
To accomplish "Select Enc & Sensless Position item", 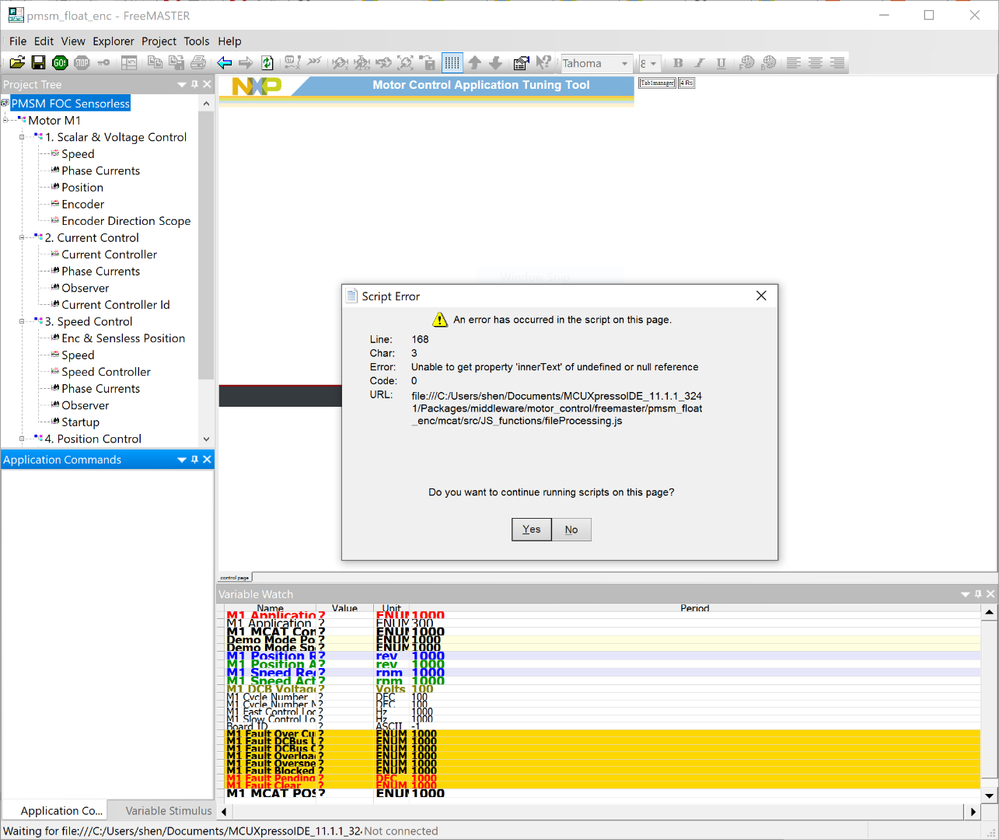I will 123,338.
